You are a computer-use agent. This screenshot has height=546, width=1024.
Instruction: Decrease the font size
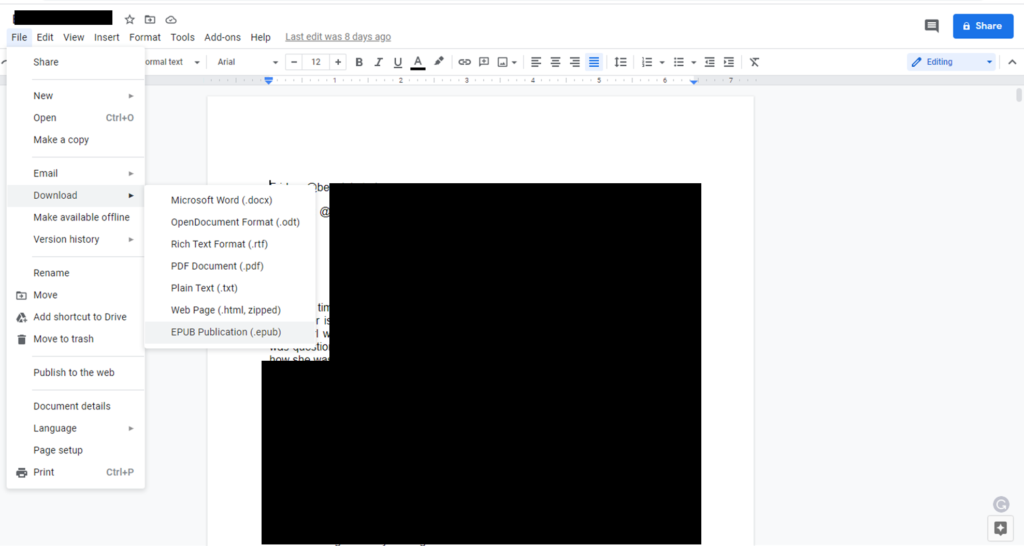(x=294, y=62)
